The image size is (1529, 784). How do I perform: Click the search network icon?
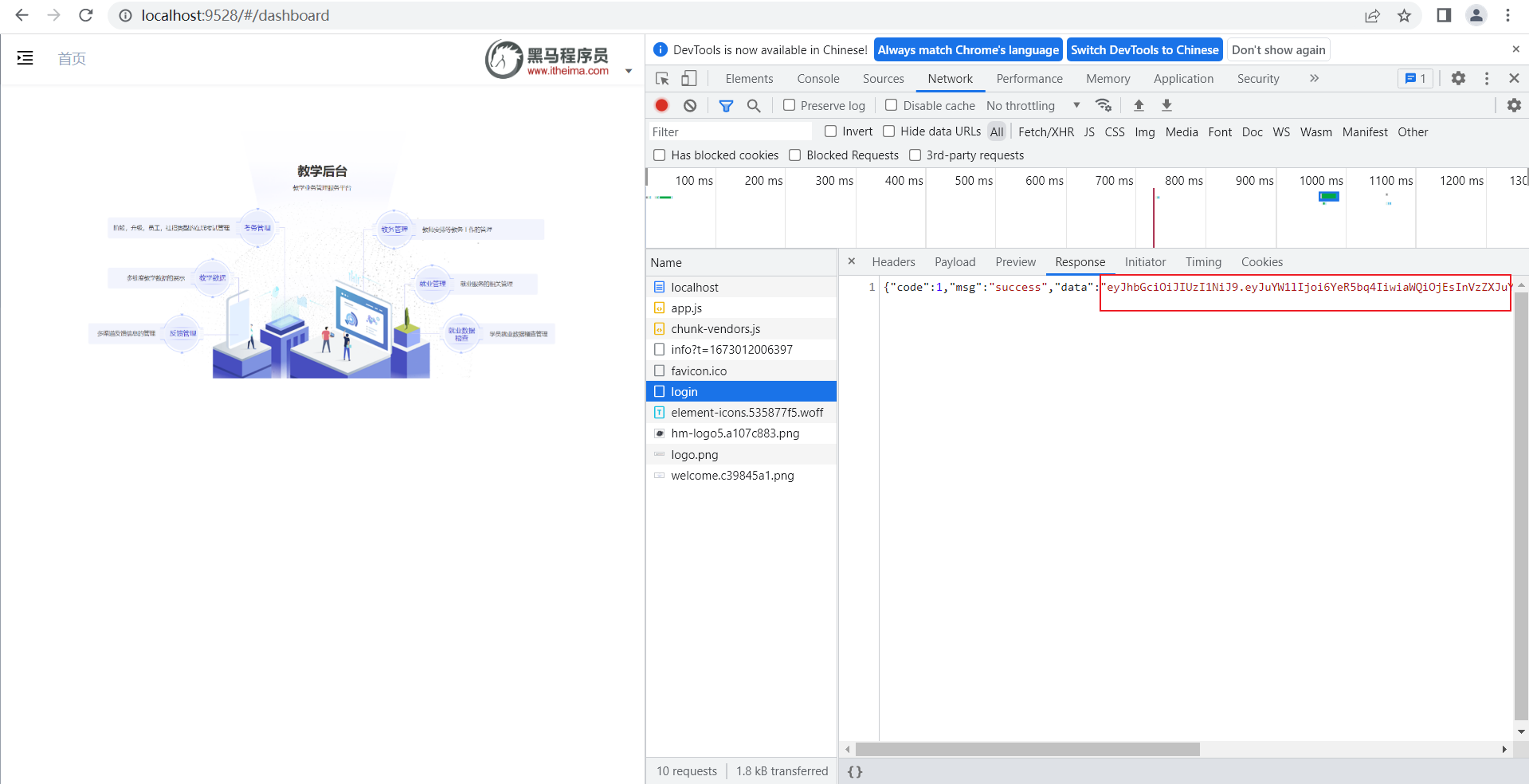point(754,105)
